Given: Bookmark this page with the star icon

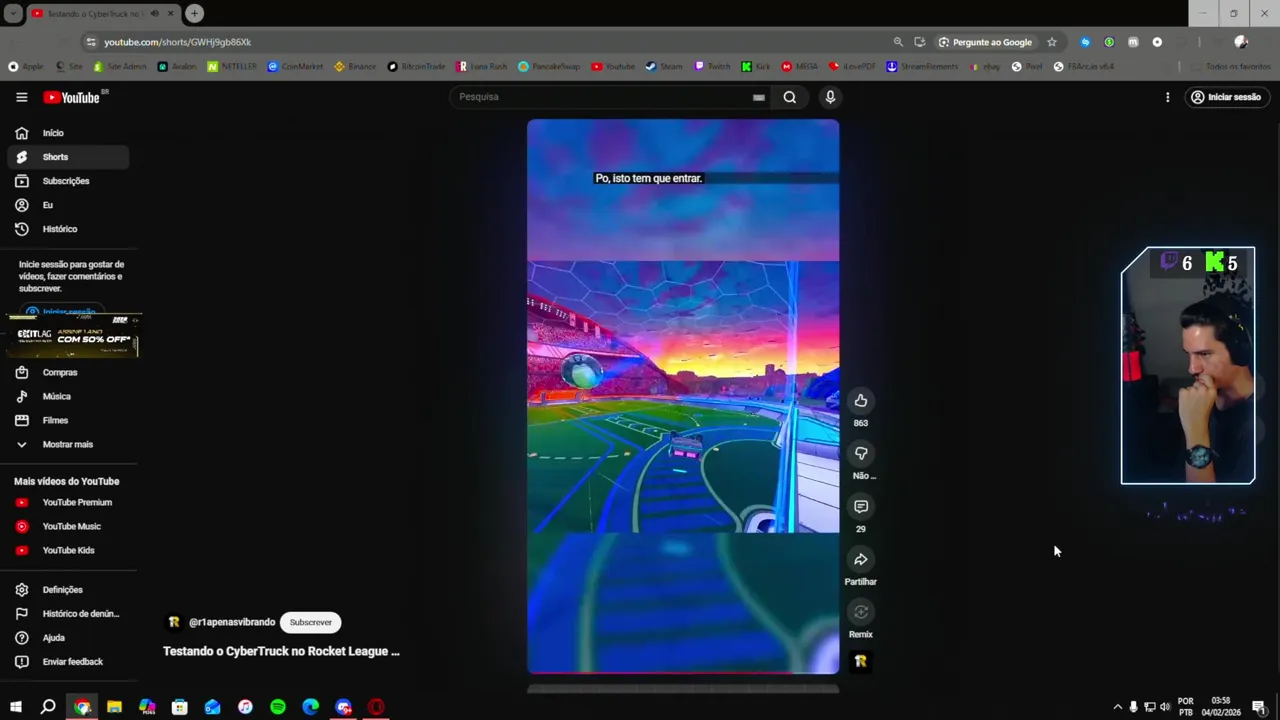Looking at the screenshot, I should click(1052, 42).
